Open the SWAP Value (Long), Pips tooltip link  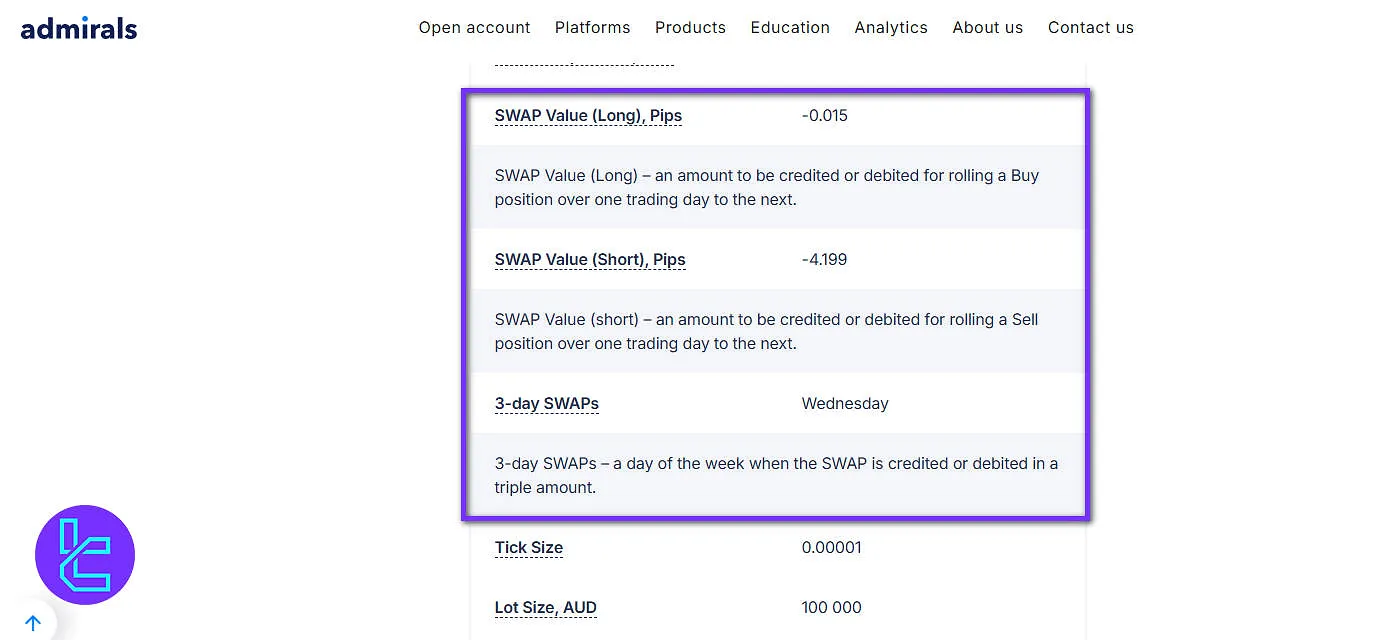point(588,115)
